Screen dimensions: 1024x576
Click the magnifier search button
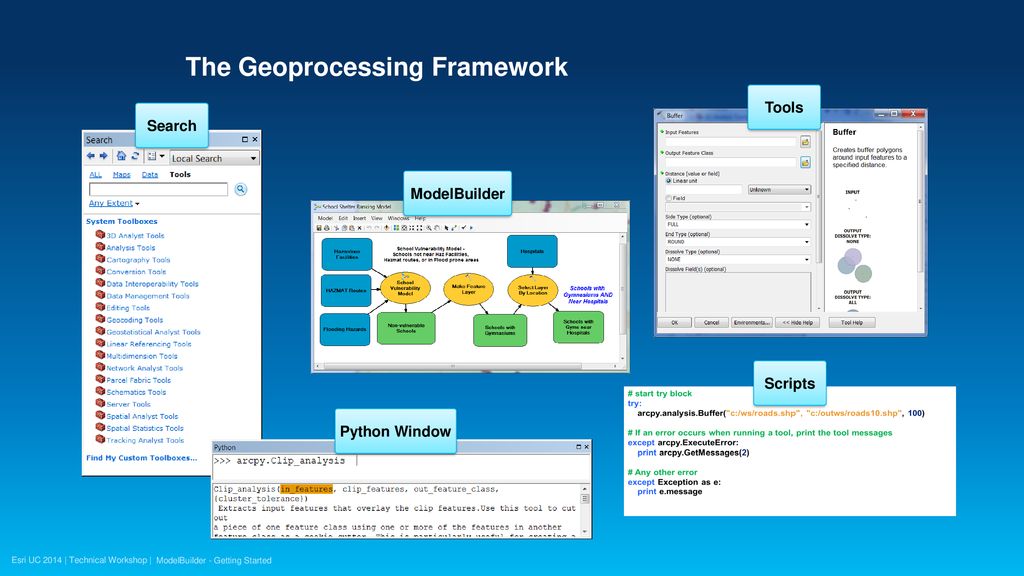point(240,189)
